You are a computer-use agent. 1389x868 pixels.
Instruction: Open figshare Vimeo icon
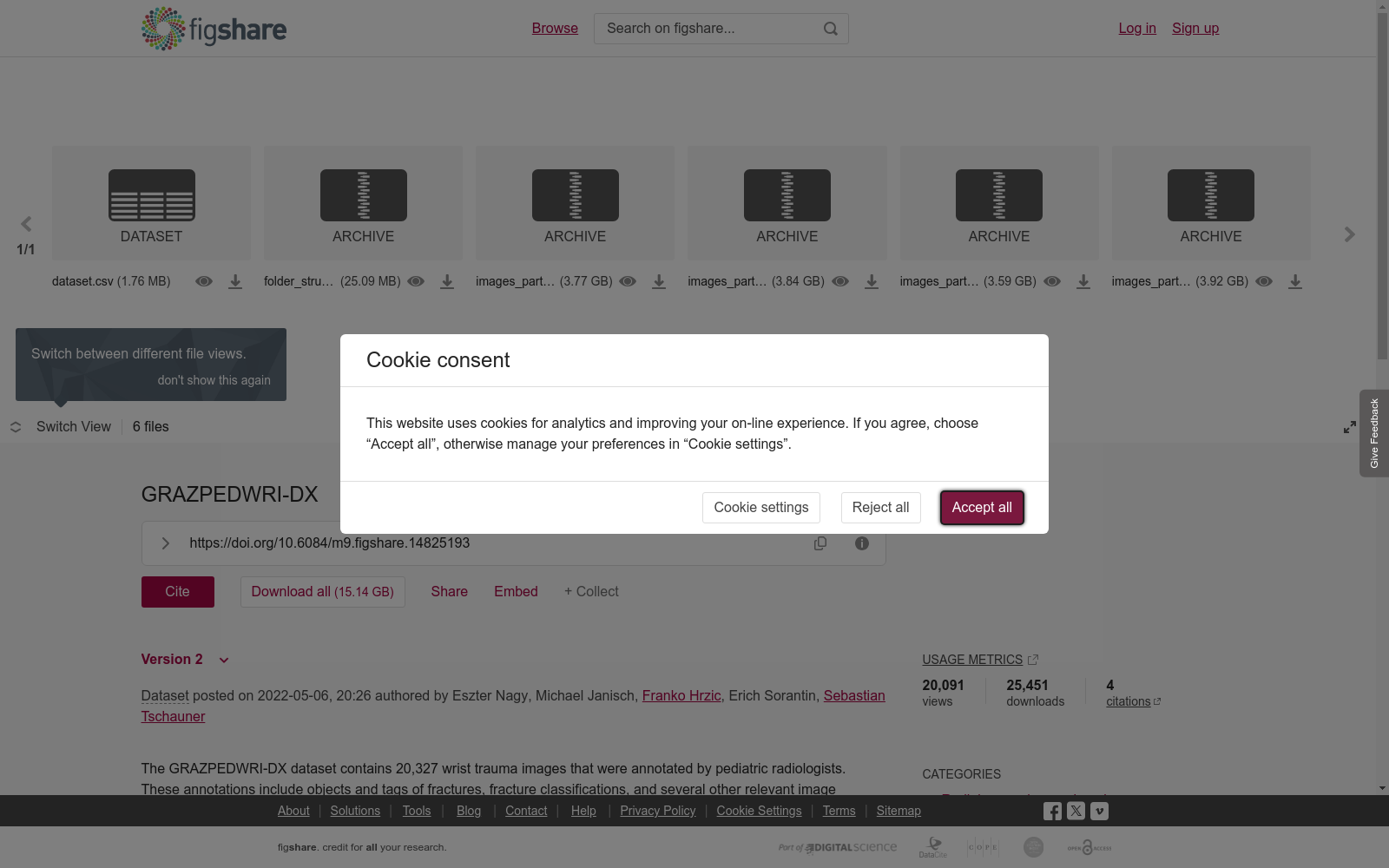1099,812
